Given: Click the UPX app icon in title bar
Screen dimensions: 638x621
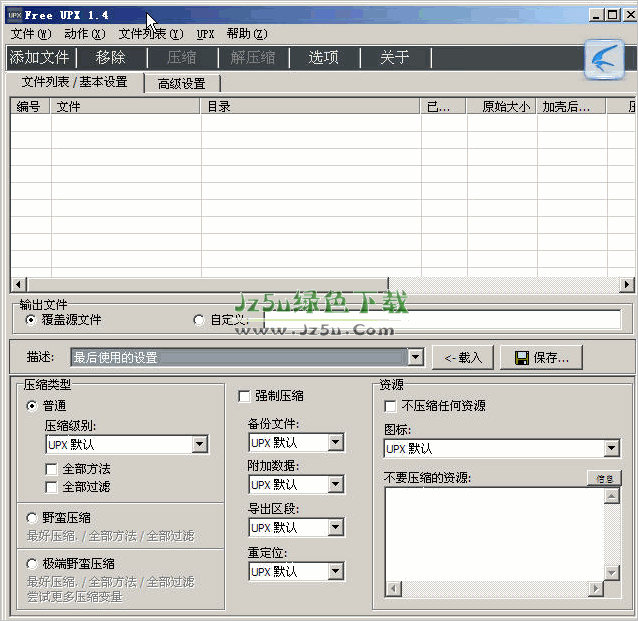Looking at the screenshot, I should coord(15,15).
